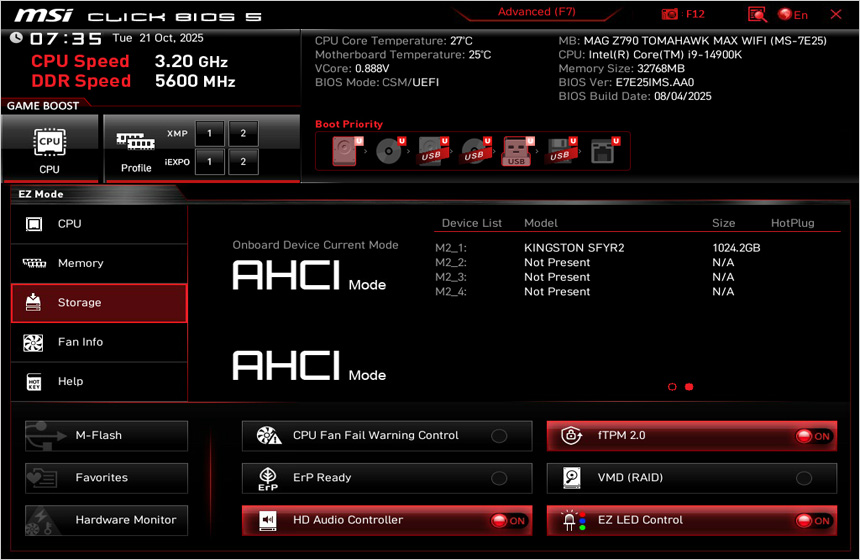Disable the HD Audio Controller switch

click(x=508, y=520)
